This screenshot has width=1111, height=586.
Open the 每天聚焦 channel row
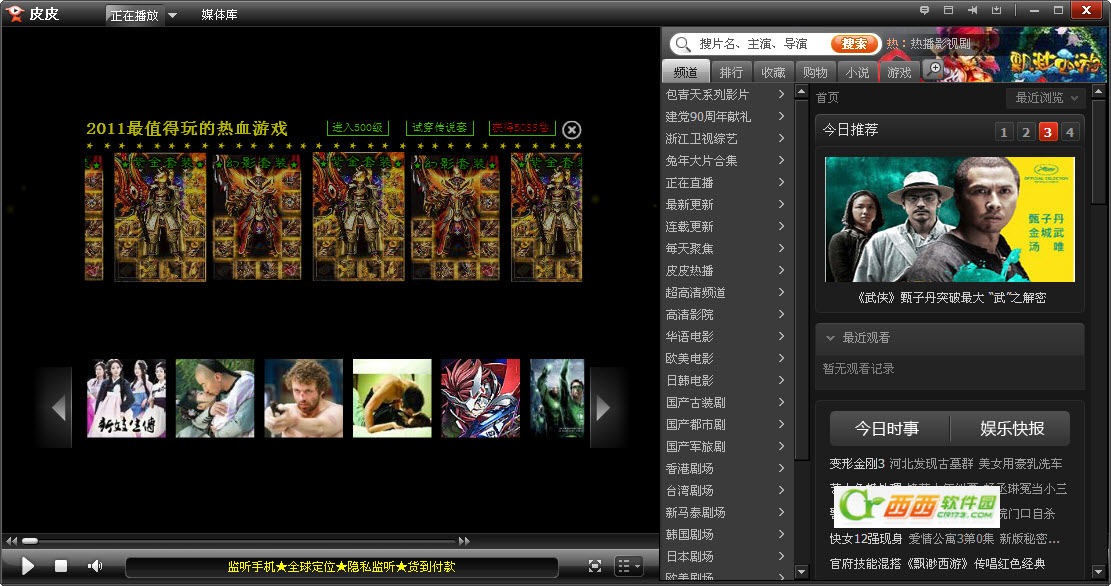(x=726, y=248)
